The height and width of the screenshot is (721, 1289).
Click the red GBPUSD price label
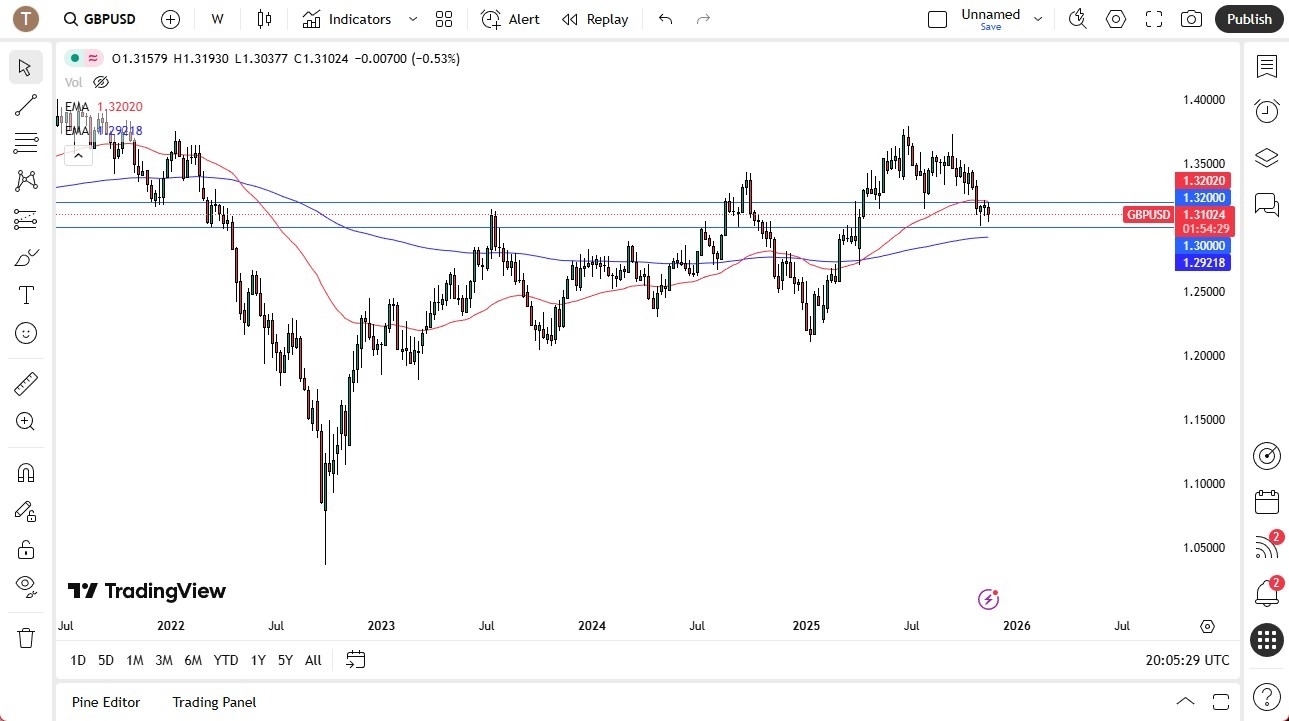(x=1148, y=214)
